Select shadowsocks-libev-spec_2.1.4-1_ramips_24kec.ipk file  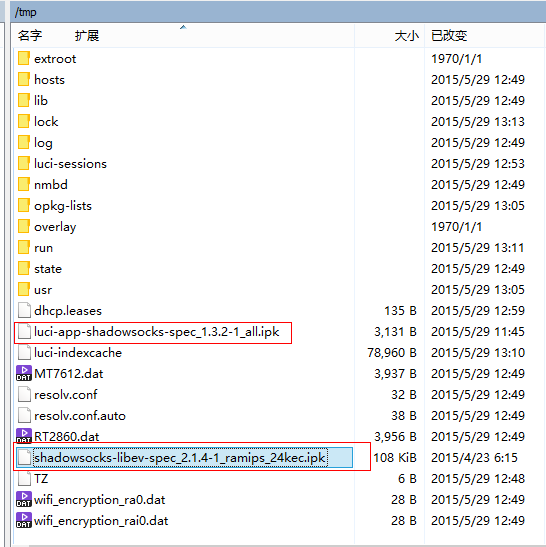click(180, 458)
